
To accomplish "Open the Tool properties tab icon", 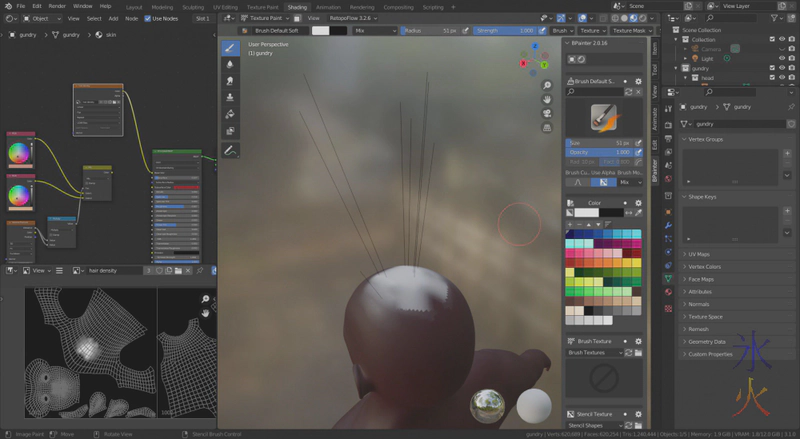I will tap(668, 109).
